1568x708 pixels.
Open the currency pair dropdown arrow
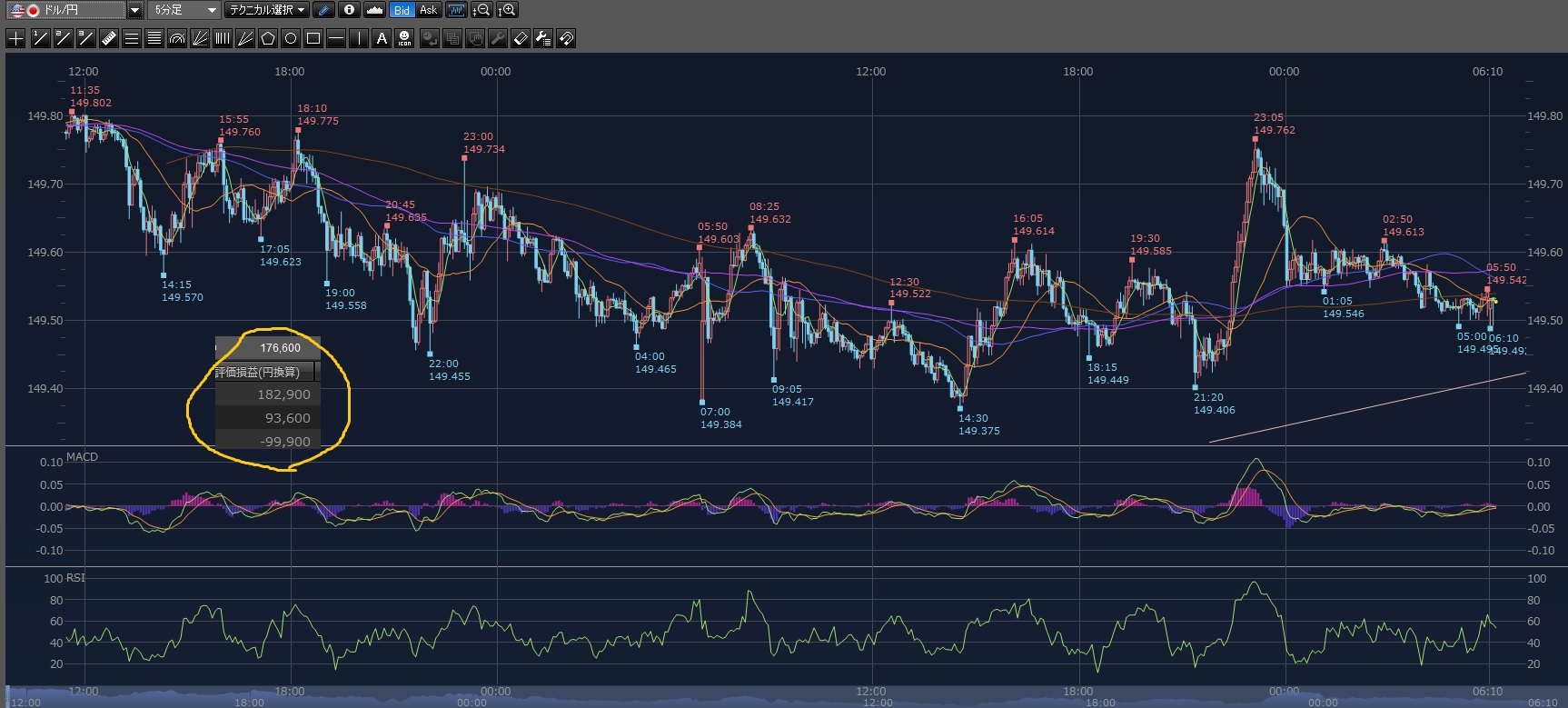134,10
